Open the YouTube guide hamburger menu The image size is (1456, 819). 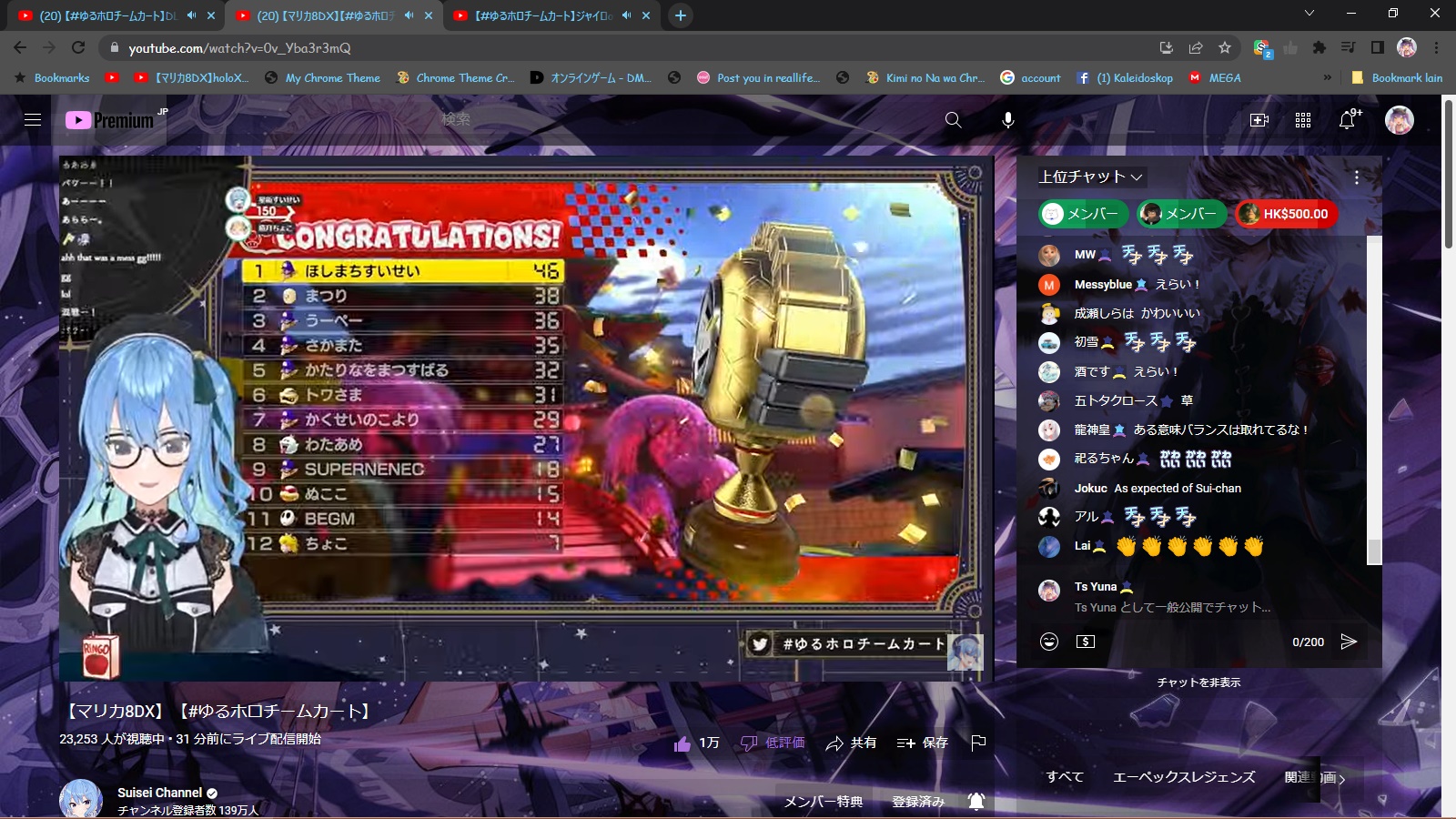pos(33,119)
